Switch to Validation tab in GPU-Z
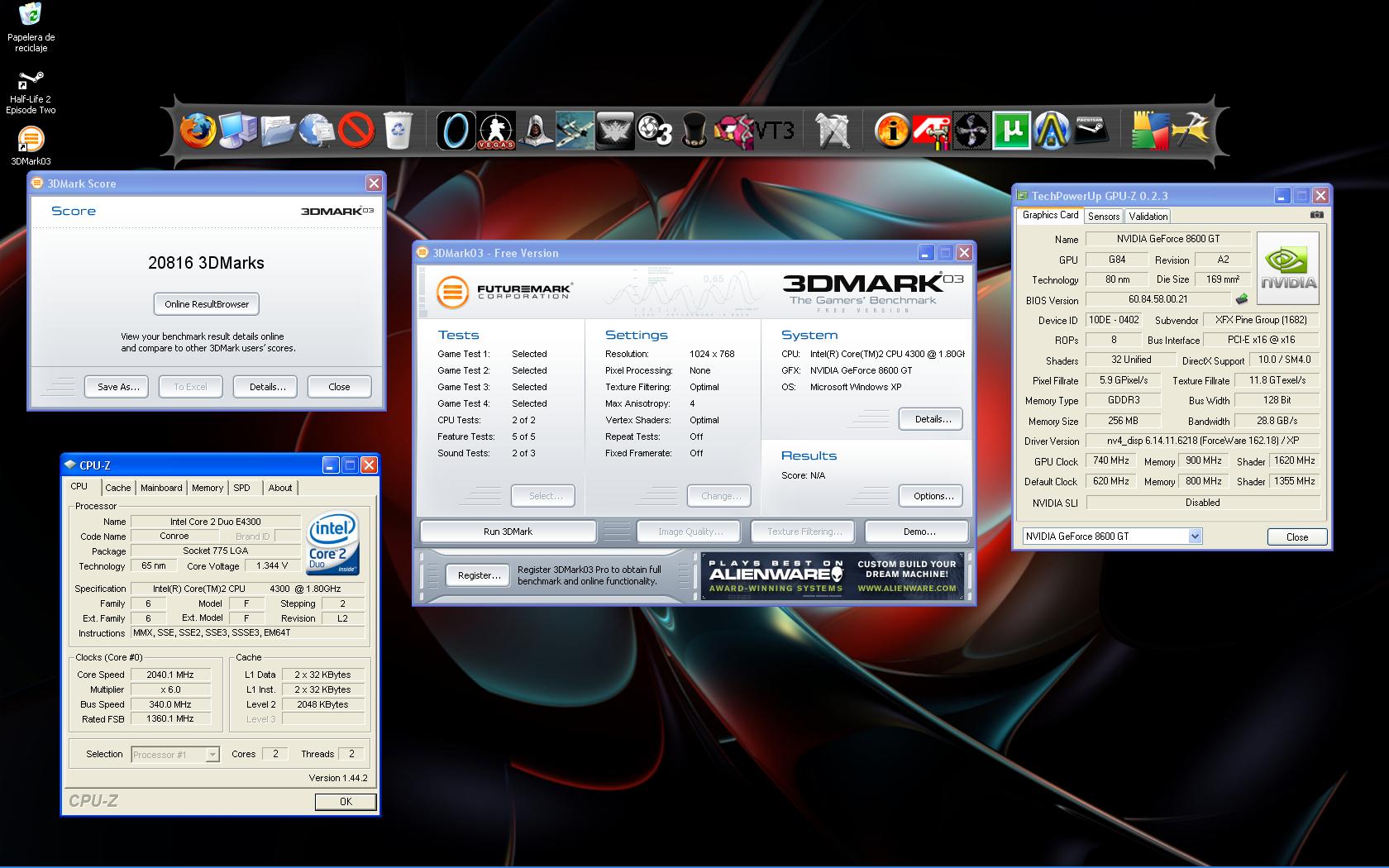The width and height of the screenshot is (1389, 868). click(x=1148, y=216)
